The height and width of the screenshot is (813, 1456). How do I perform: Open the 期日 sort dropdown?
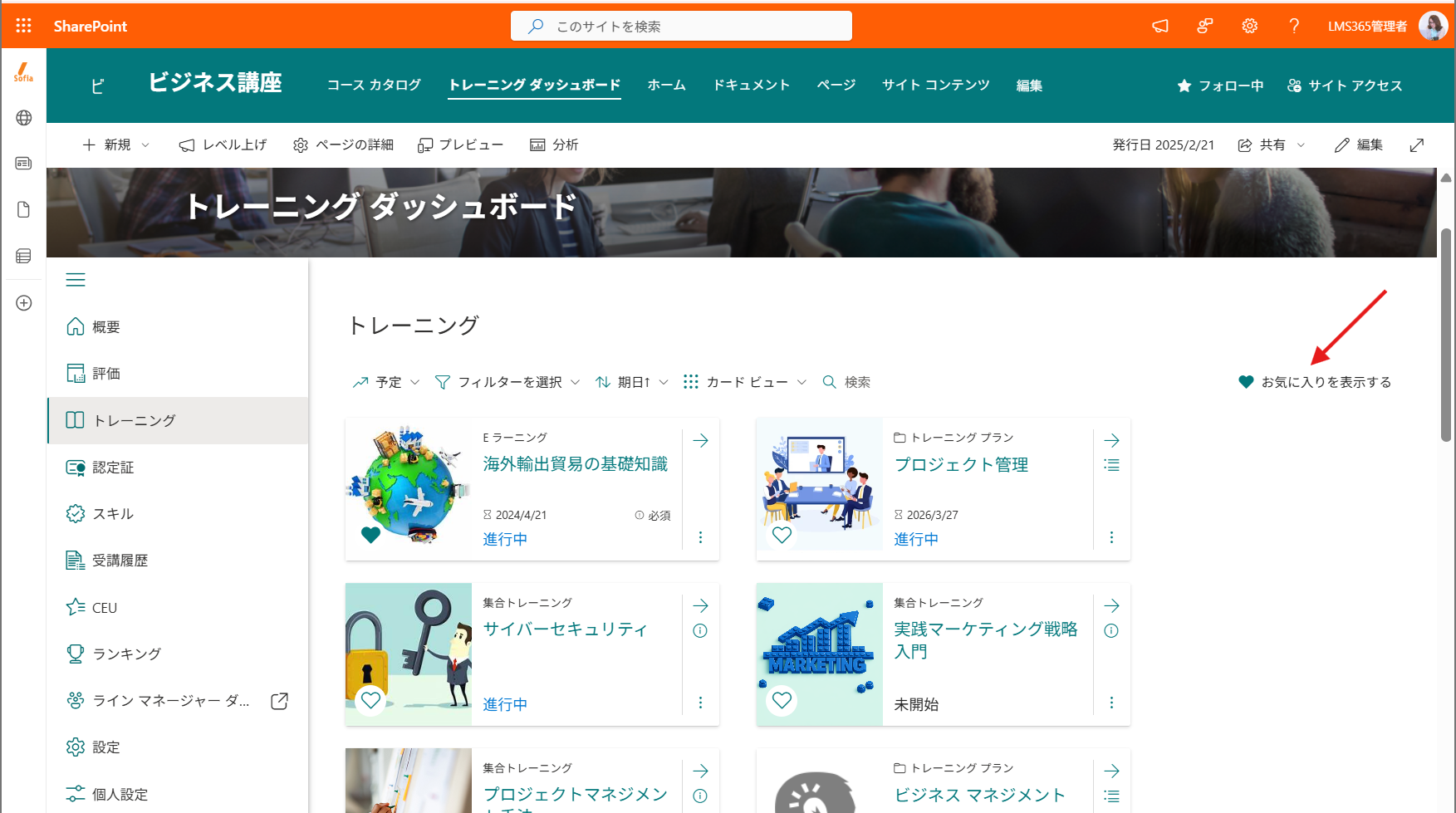[632, 382]
